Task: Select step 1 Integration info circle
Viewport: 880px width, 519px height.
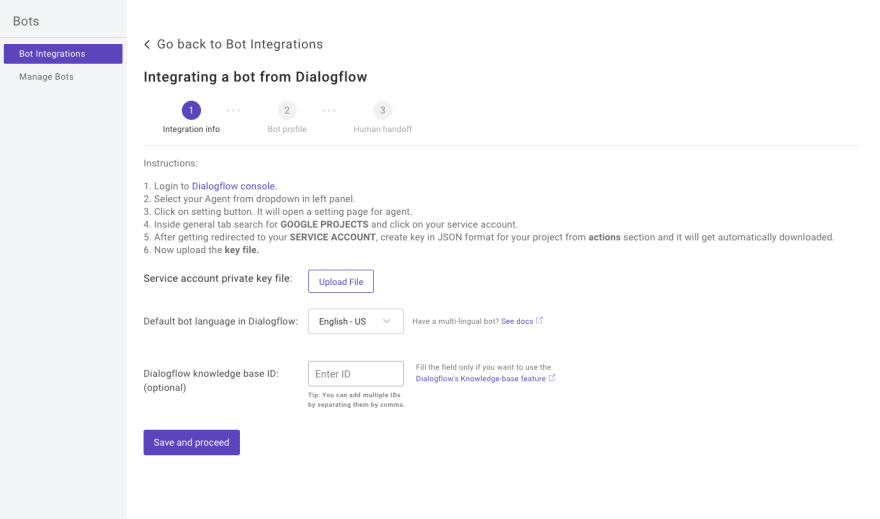Action: click(x=191, y=110)
